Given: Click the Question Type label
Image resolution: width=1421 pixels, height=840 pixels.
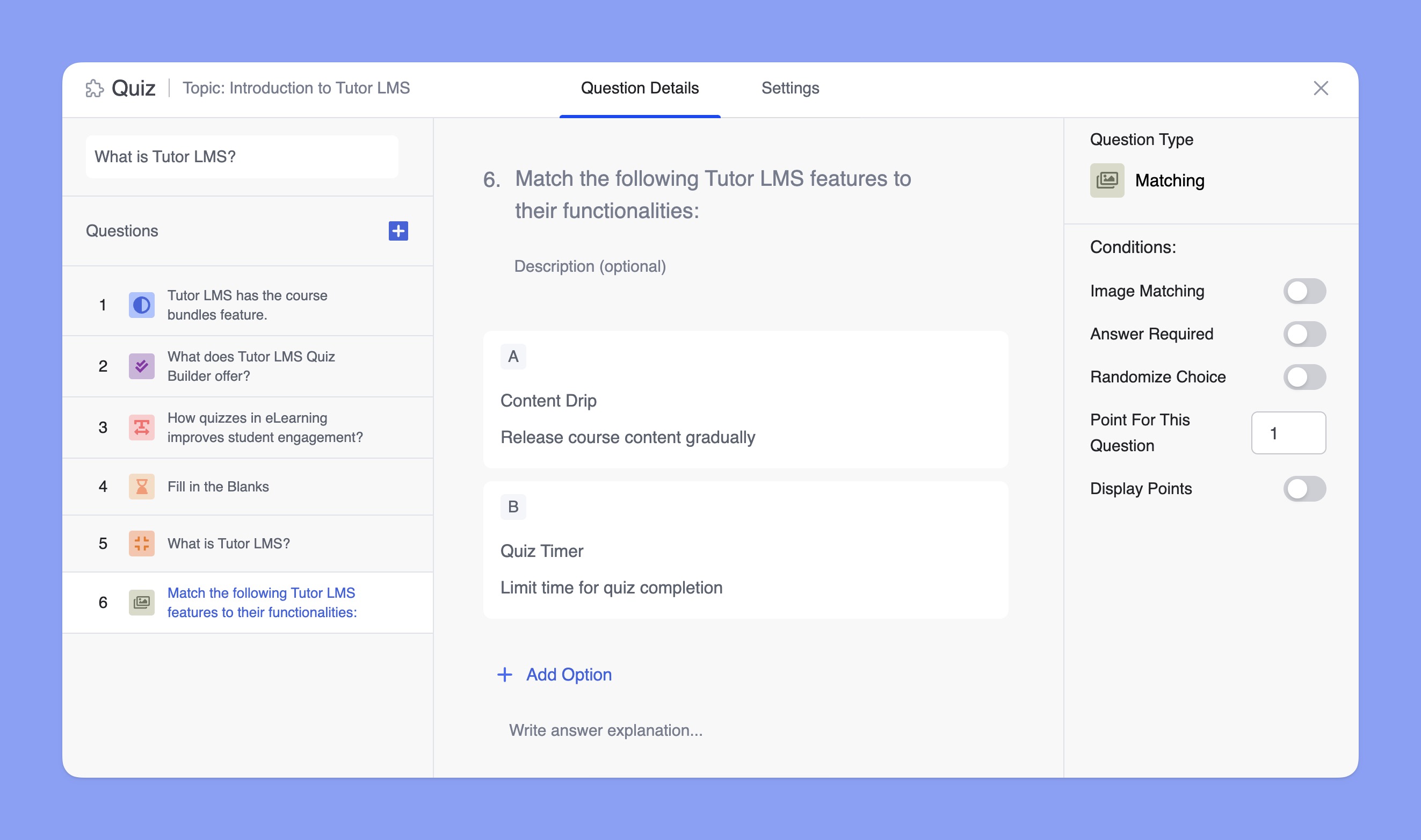Looking at the screenshot, I should tap(1141, 139).
